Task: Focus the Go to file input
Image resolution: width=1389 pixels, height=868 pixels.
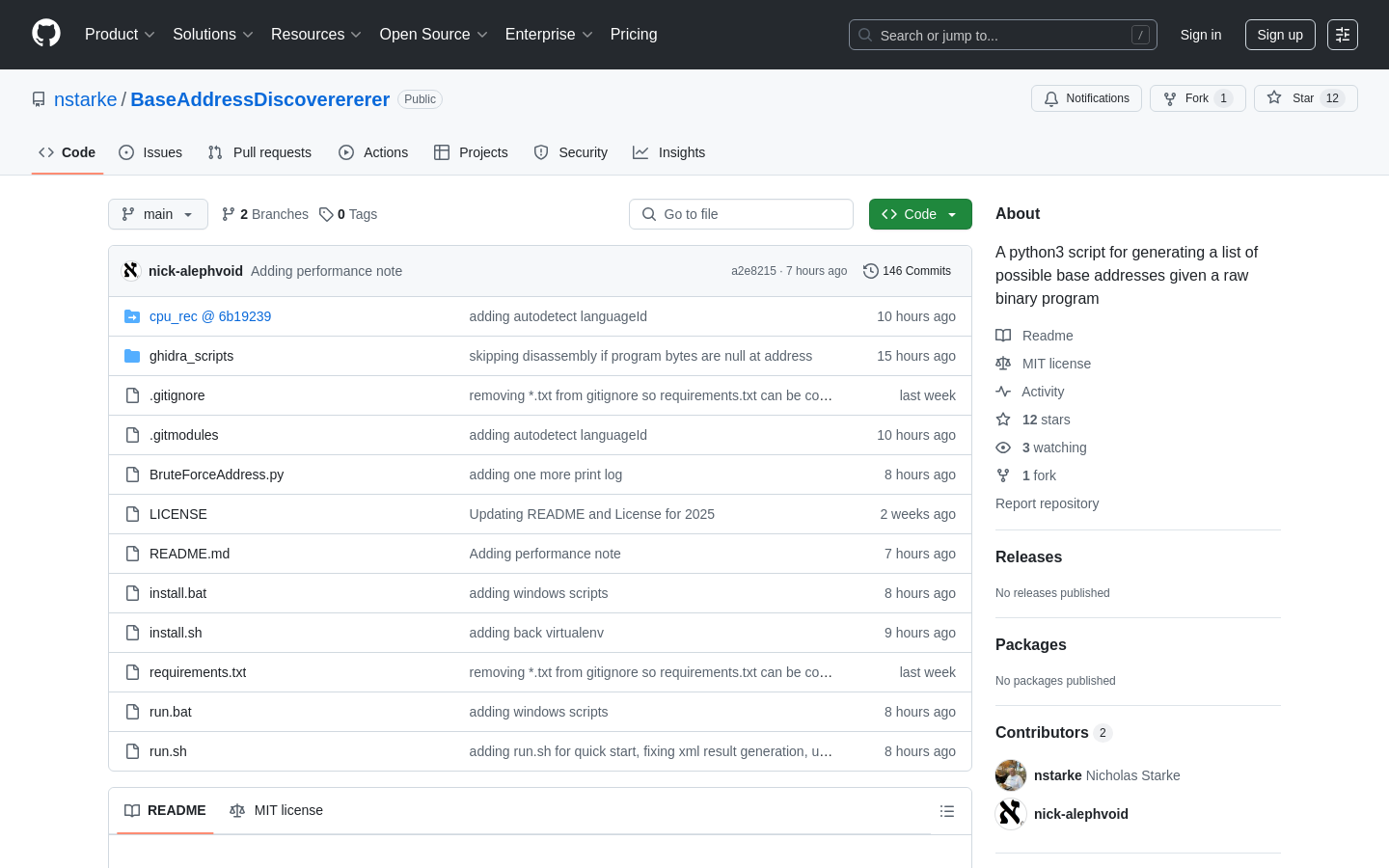Action: 741,214
